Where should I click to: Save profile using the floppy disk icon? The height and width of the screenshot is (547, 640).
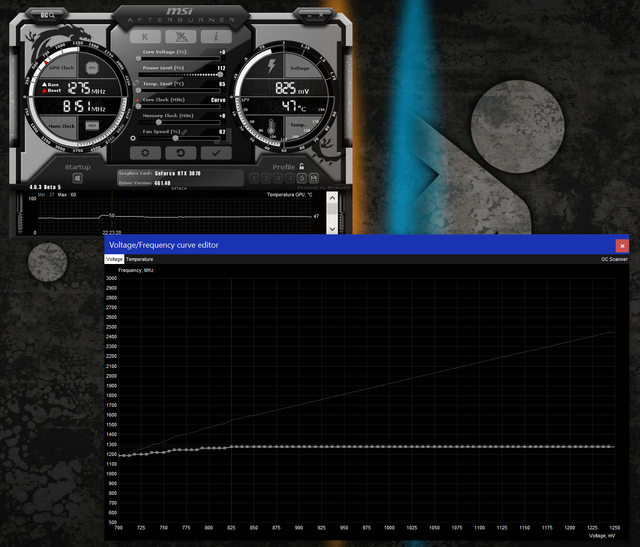[x=313, y=178]
